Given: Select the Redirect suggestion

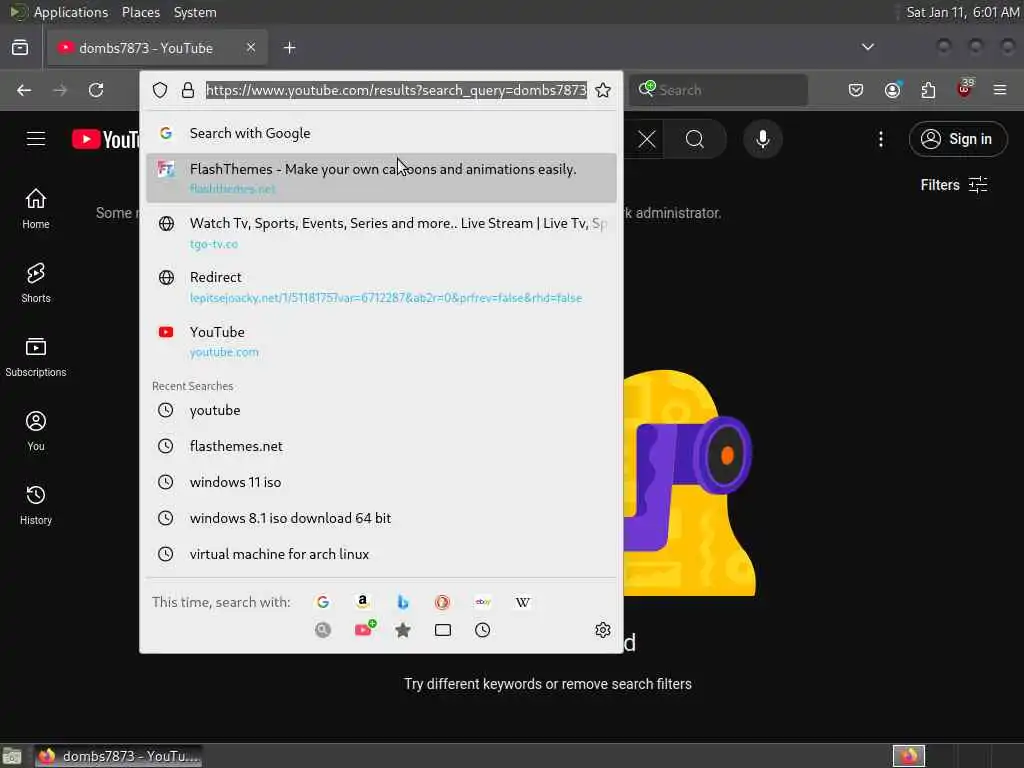Looking at the screenshot, I should point(381,287).
